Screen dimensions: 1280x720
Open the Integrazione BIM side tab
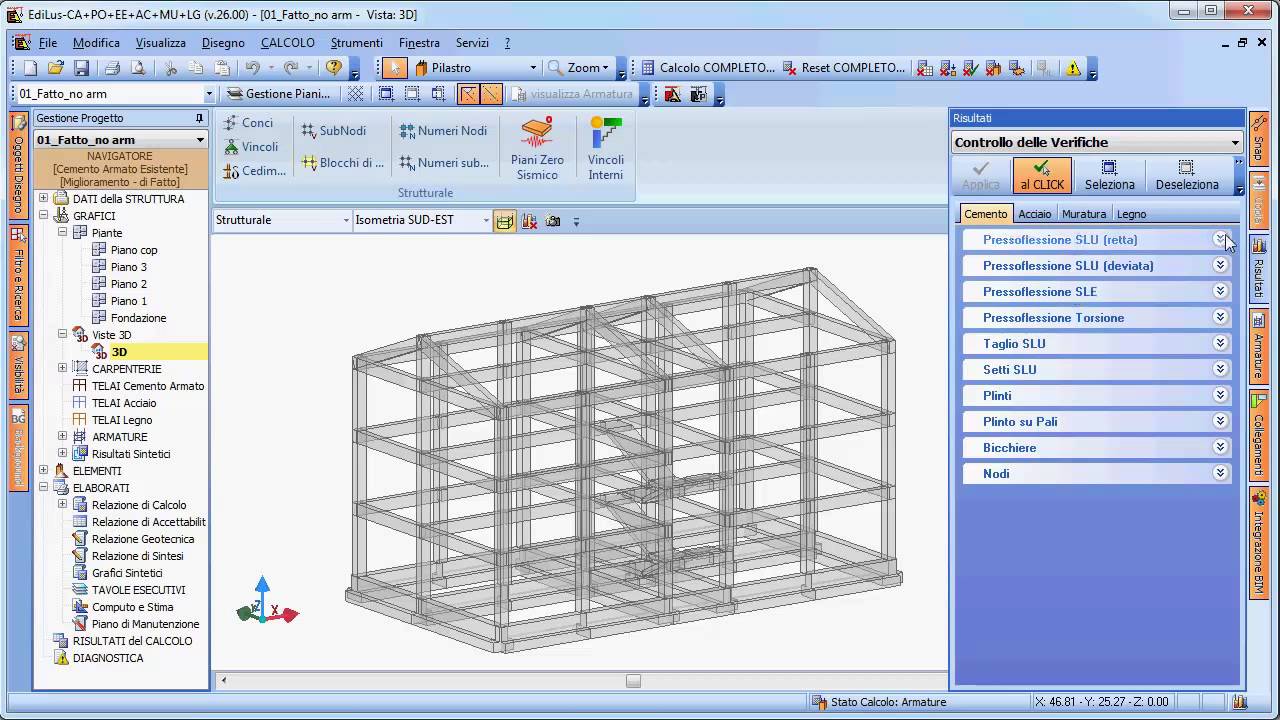[1259, 541]
